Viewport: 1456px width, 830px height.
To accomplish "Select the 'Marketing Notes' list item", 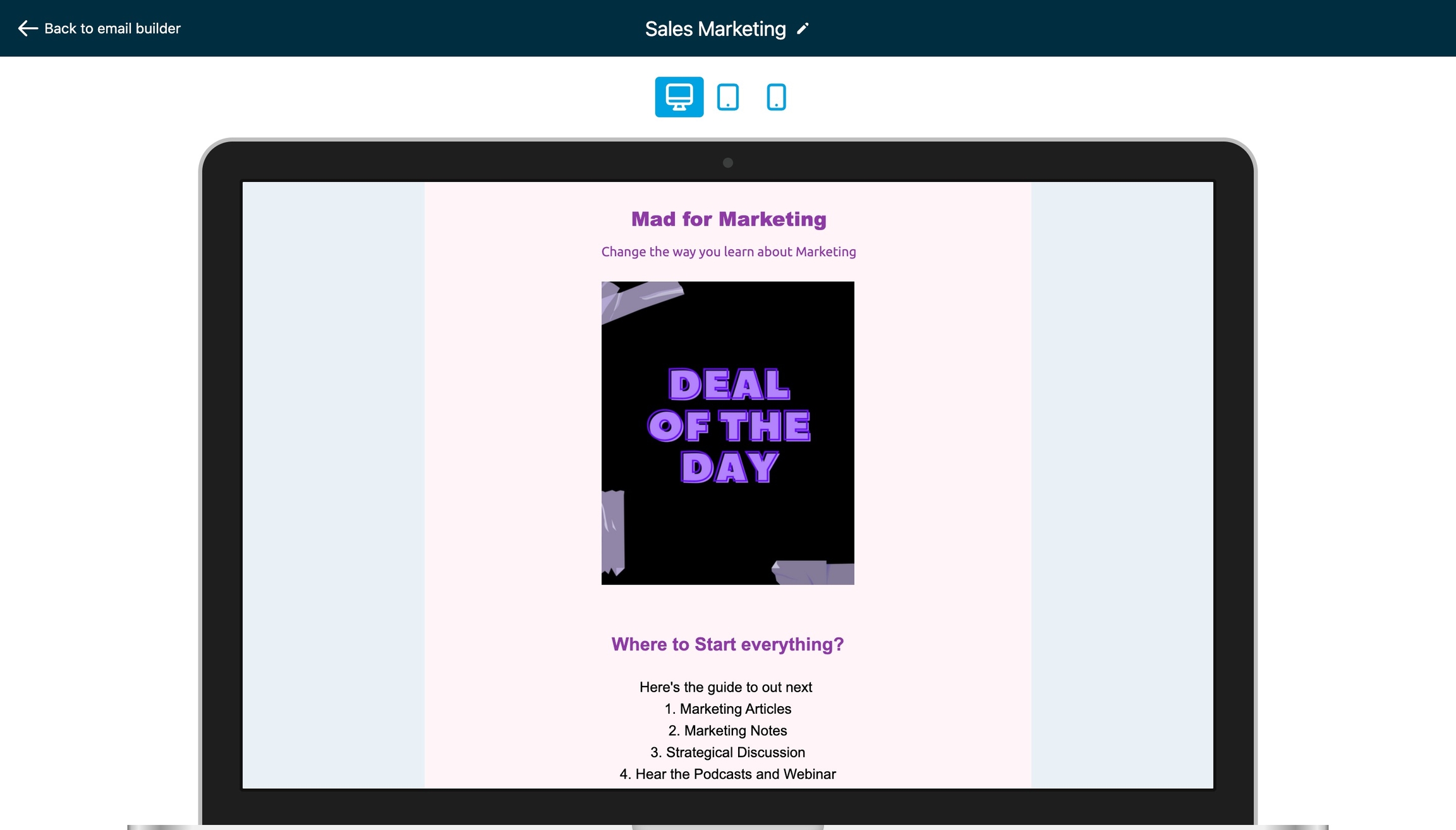I will [728, 731].
